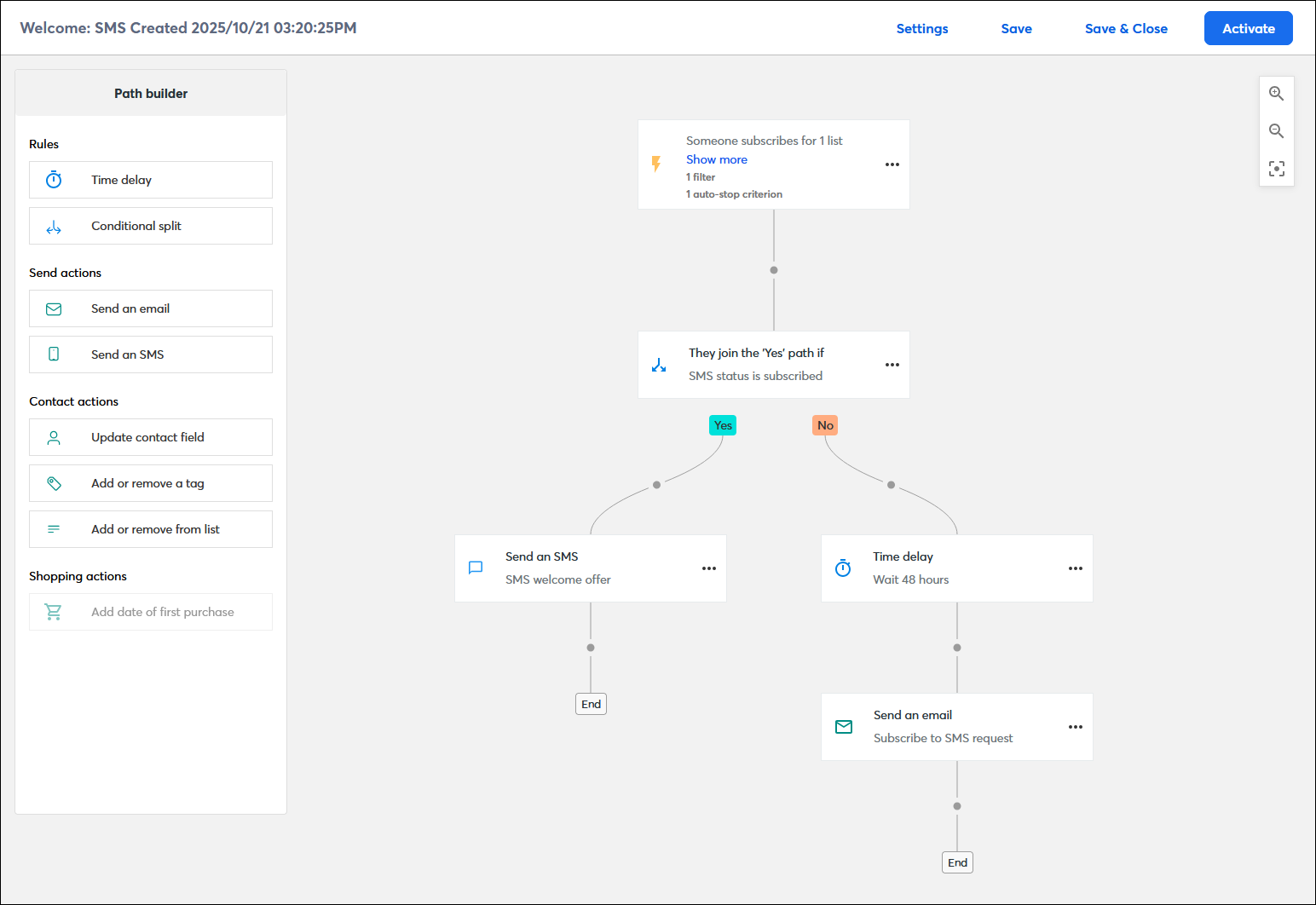
Task: Click the chat bubble icon on Send an SMS node
Action: (x=476, y=568)
